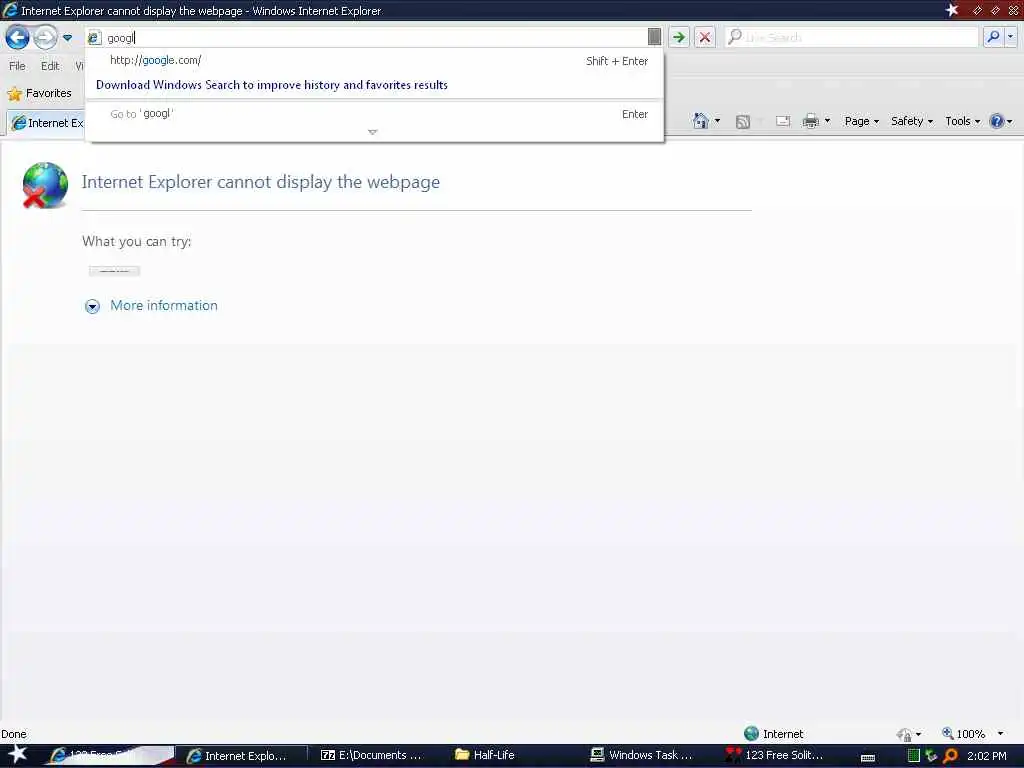Expand More information section
This screenshot has height=768, width=1024.
152,306
